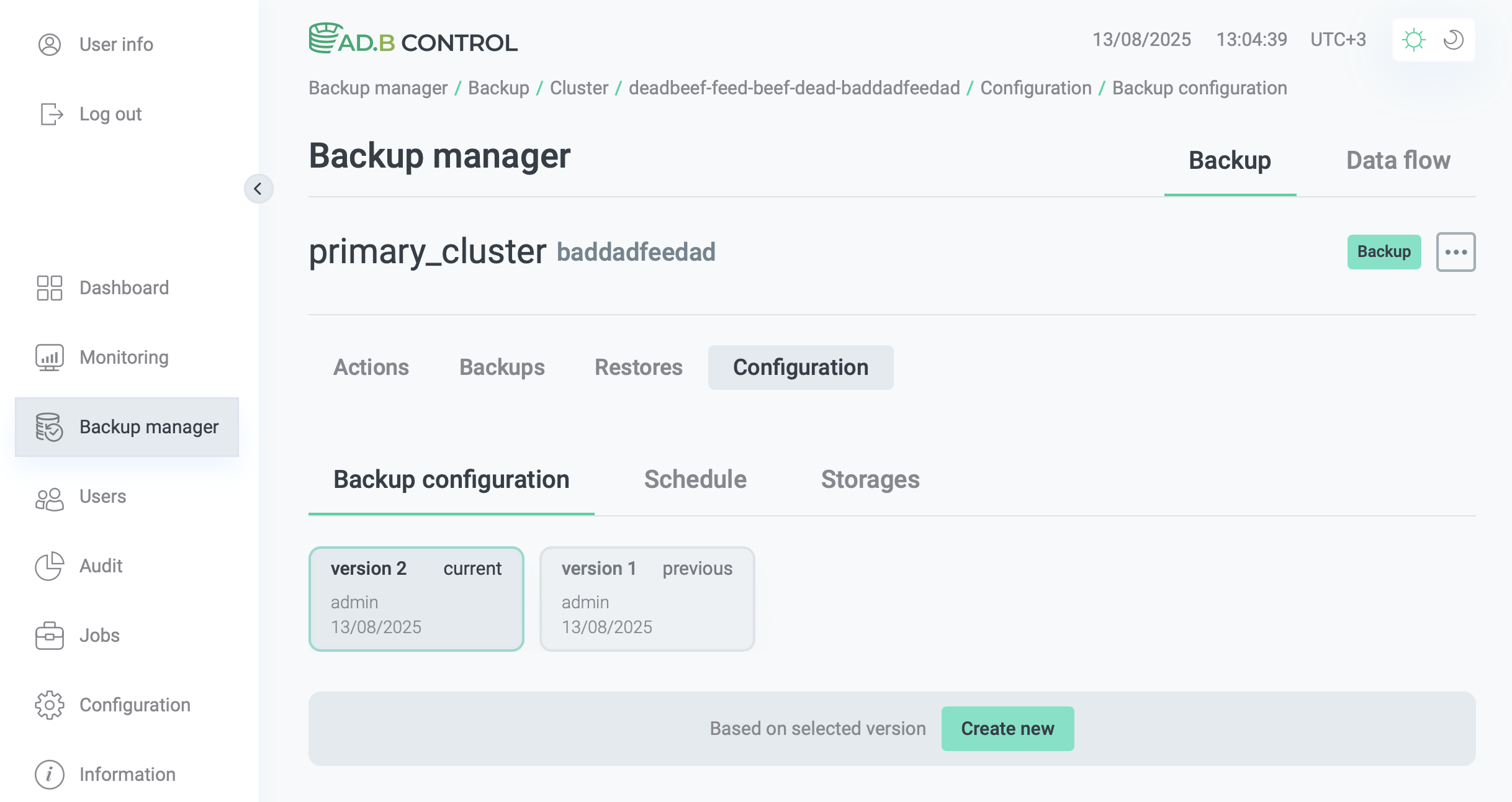
Task: Collapse the sidebar with the chevron
Action: click(x=259, y=189)
